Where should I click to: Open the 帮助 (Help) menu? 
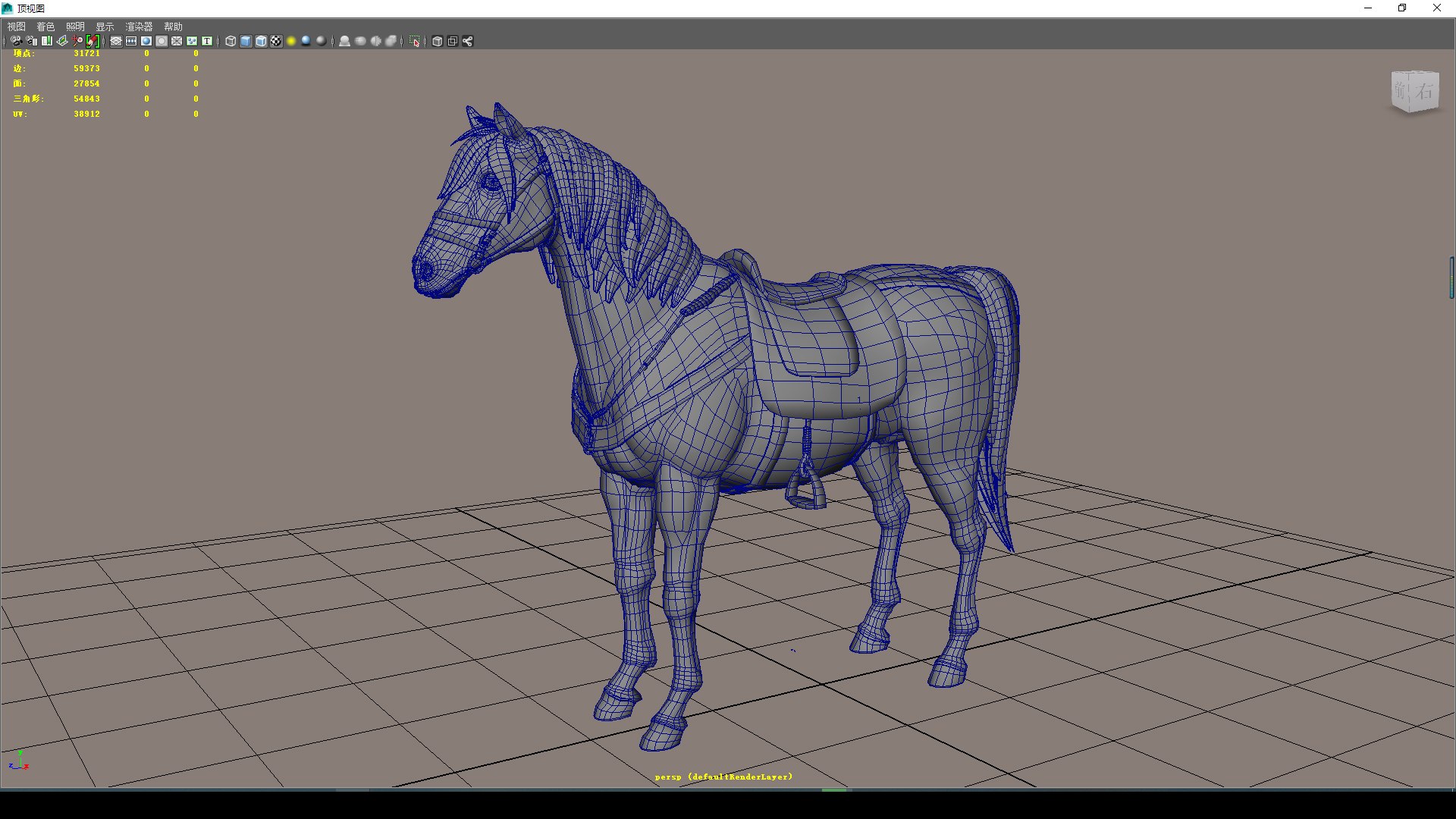173,27
